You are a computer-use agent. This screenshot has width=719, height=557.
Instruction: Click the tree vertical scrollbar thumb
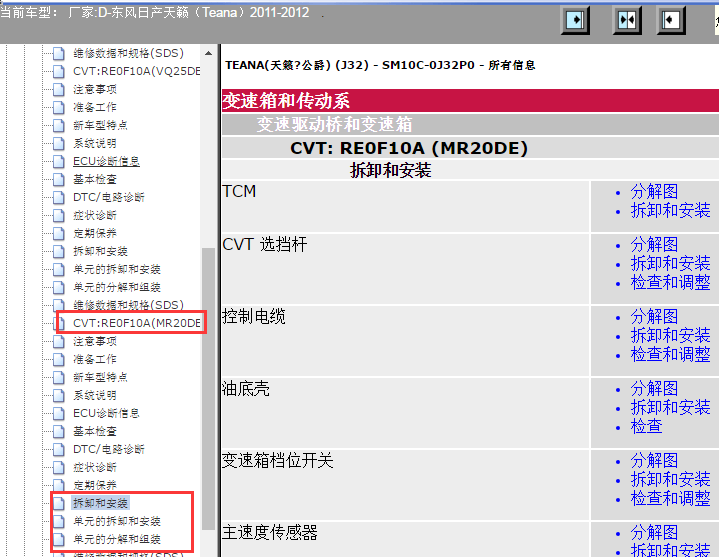(208, 389)
